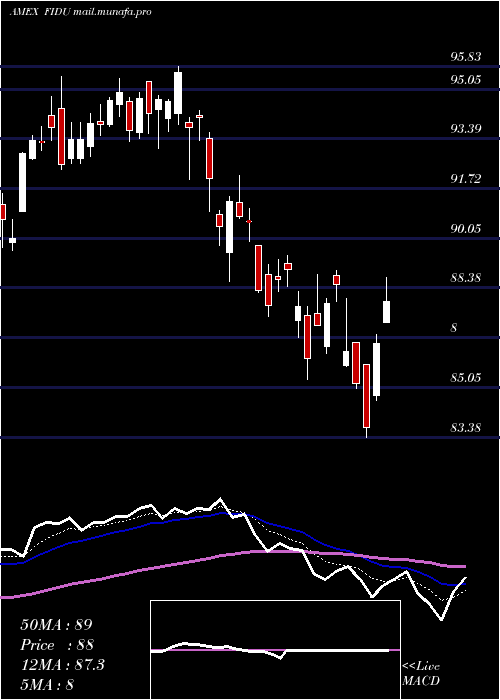This screenshot has height=700, width=500.
Task: Click the 90.05 price level label
Action: [x=466, y=229]
